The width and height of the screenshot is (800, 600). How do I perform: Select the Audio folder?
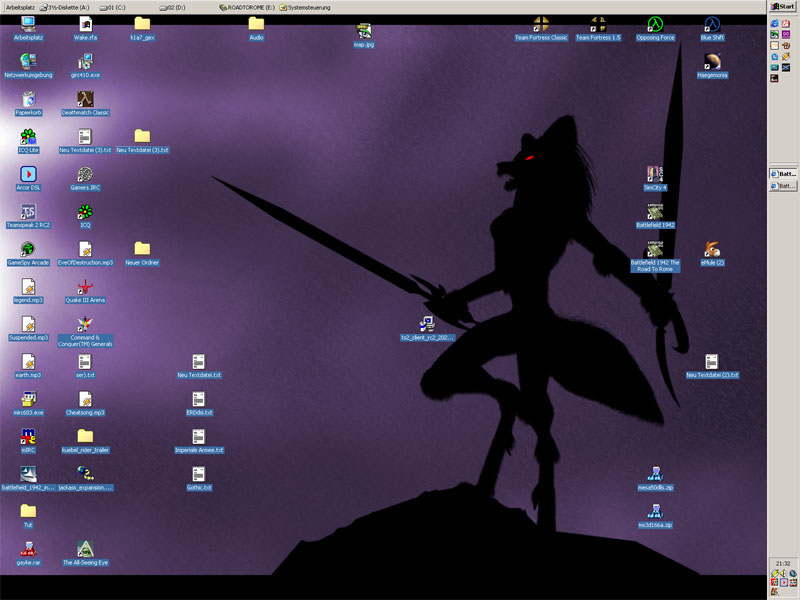(x=256, y=28)
